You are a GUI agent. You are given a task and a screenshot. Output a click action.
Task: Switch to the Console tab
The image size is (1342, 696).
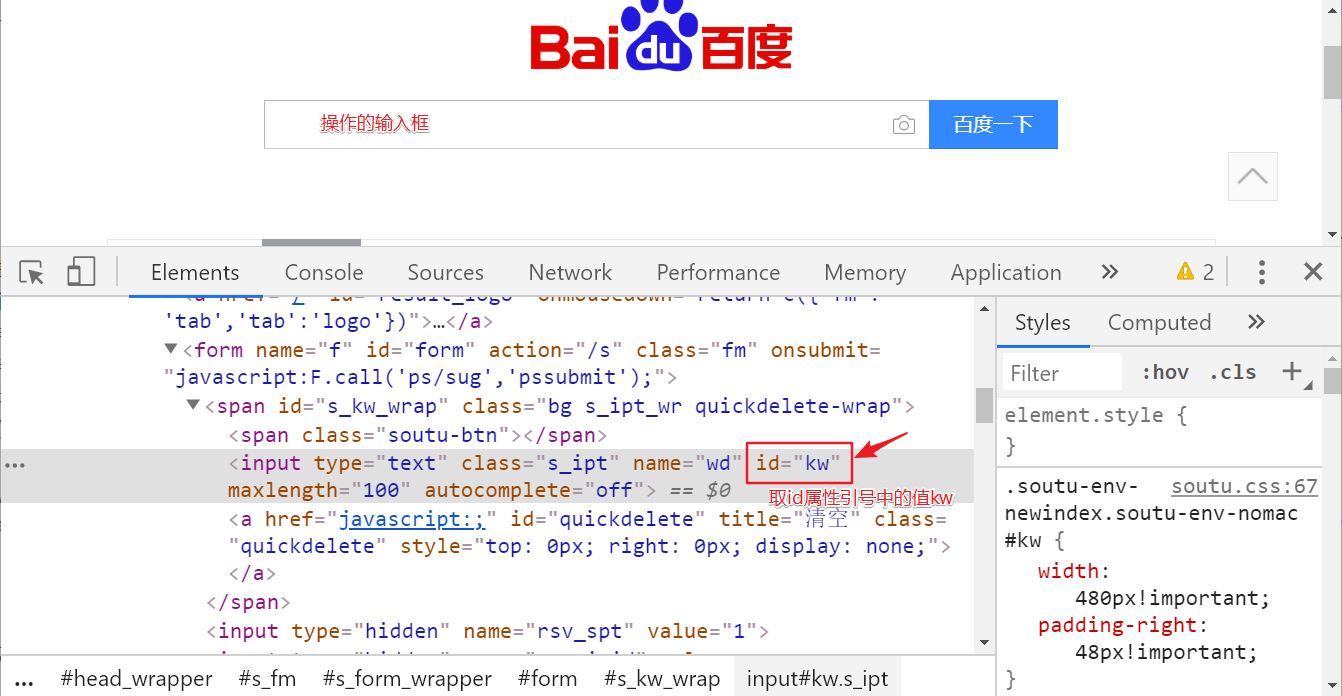(324, 272)
